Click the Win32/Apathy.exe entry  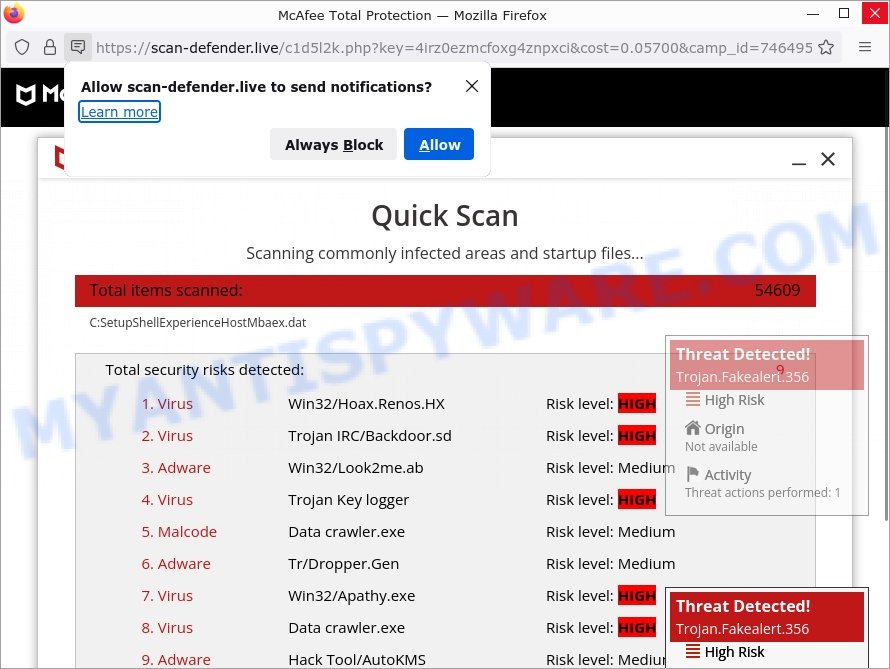point(351,596)
